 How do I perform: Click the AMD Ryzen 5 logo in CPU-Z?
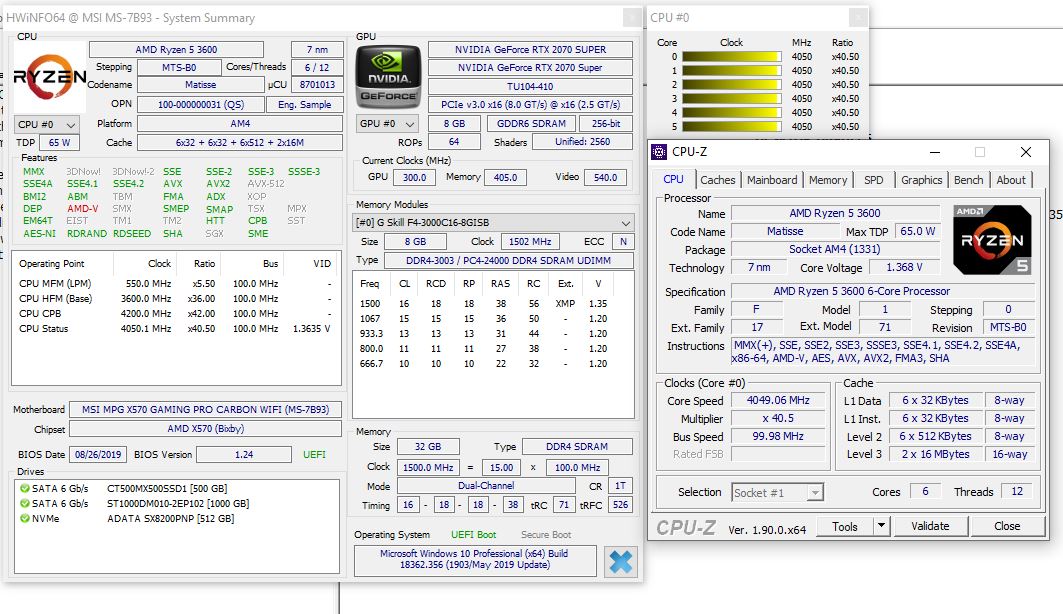pos(992,239)
